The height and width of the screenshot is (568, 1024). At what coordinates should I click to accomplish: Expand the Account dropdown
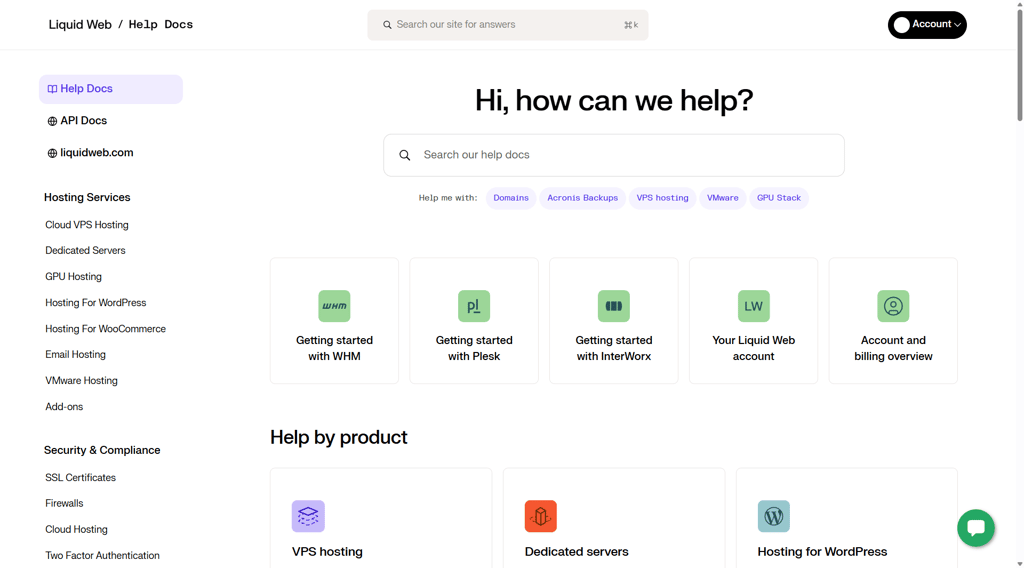(x=927, y=25)
